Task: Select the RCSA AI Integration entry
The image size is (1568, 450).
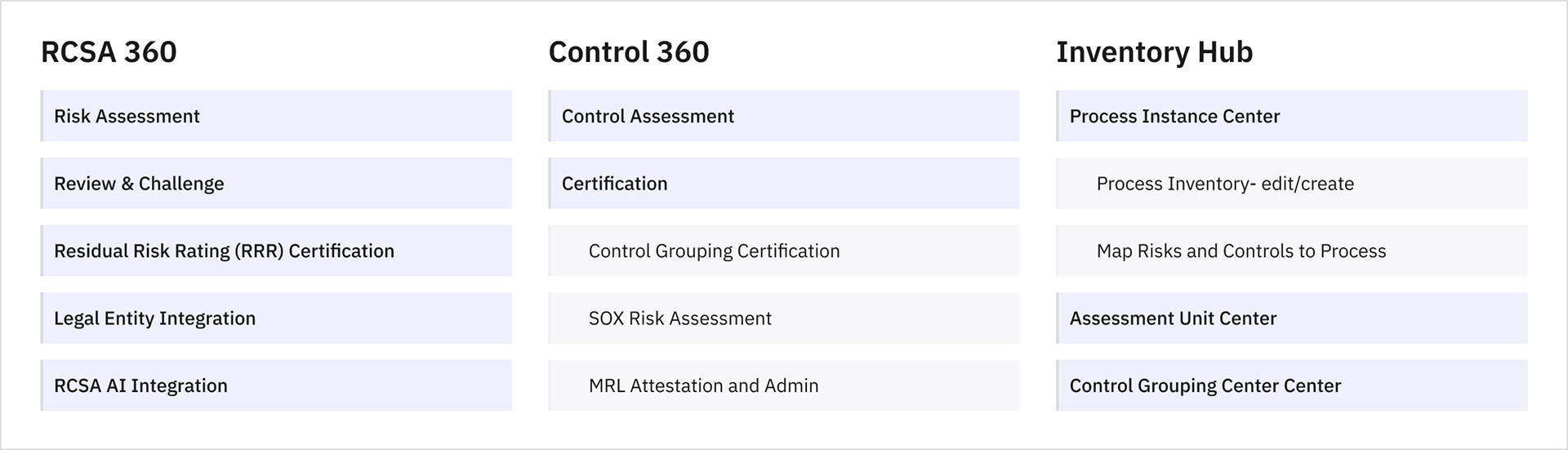Action: point(140,385)
